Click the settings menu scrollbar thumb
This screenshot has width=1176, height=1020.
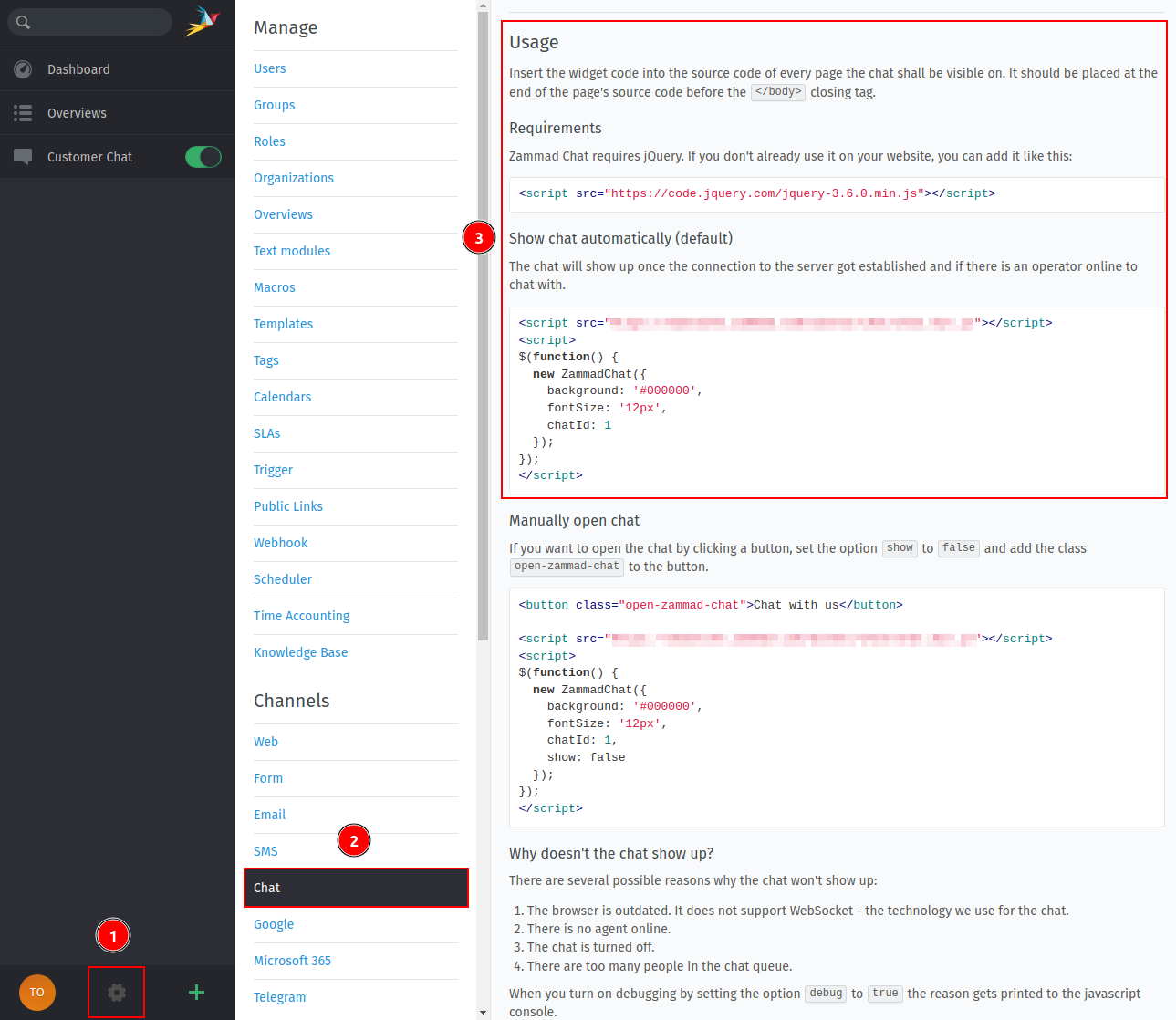tap(483, 326)
